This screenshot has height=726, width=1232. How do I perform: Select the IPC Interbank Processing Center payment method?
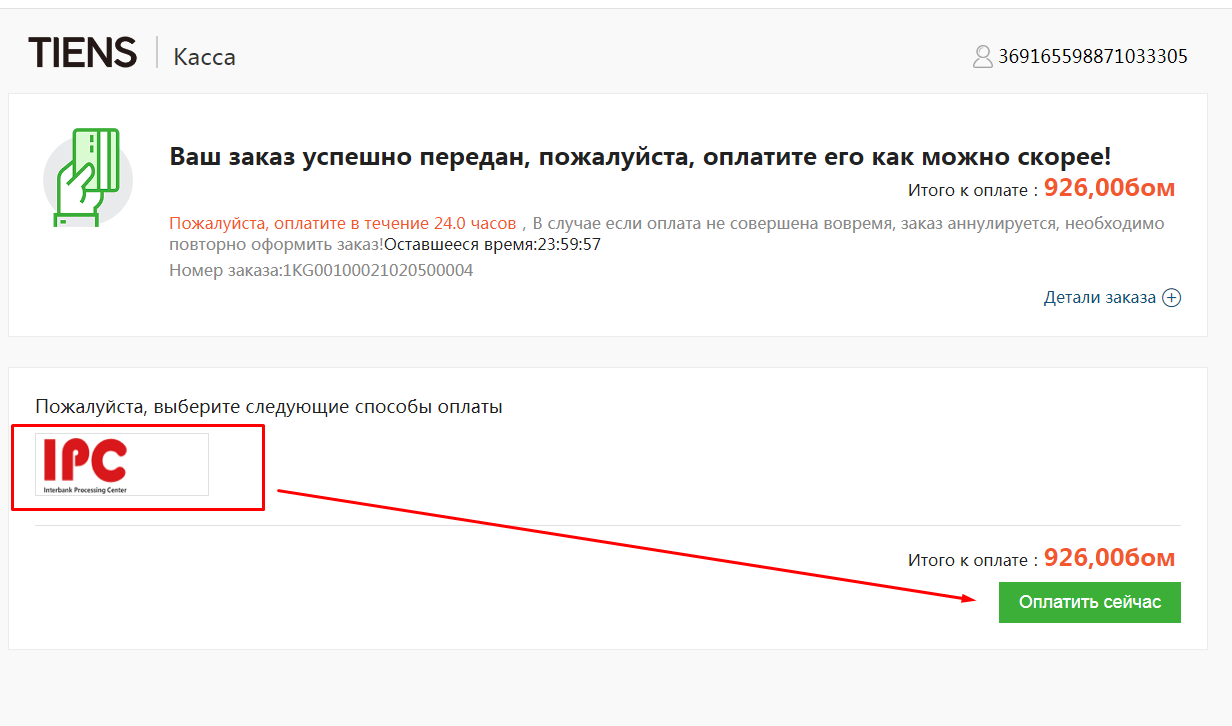tap(122, 465)
